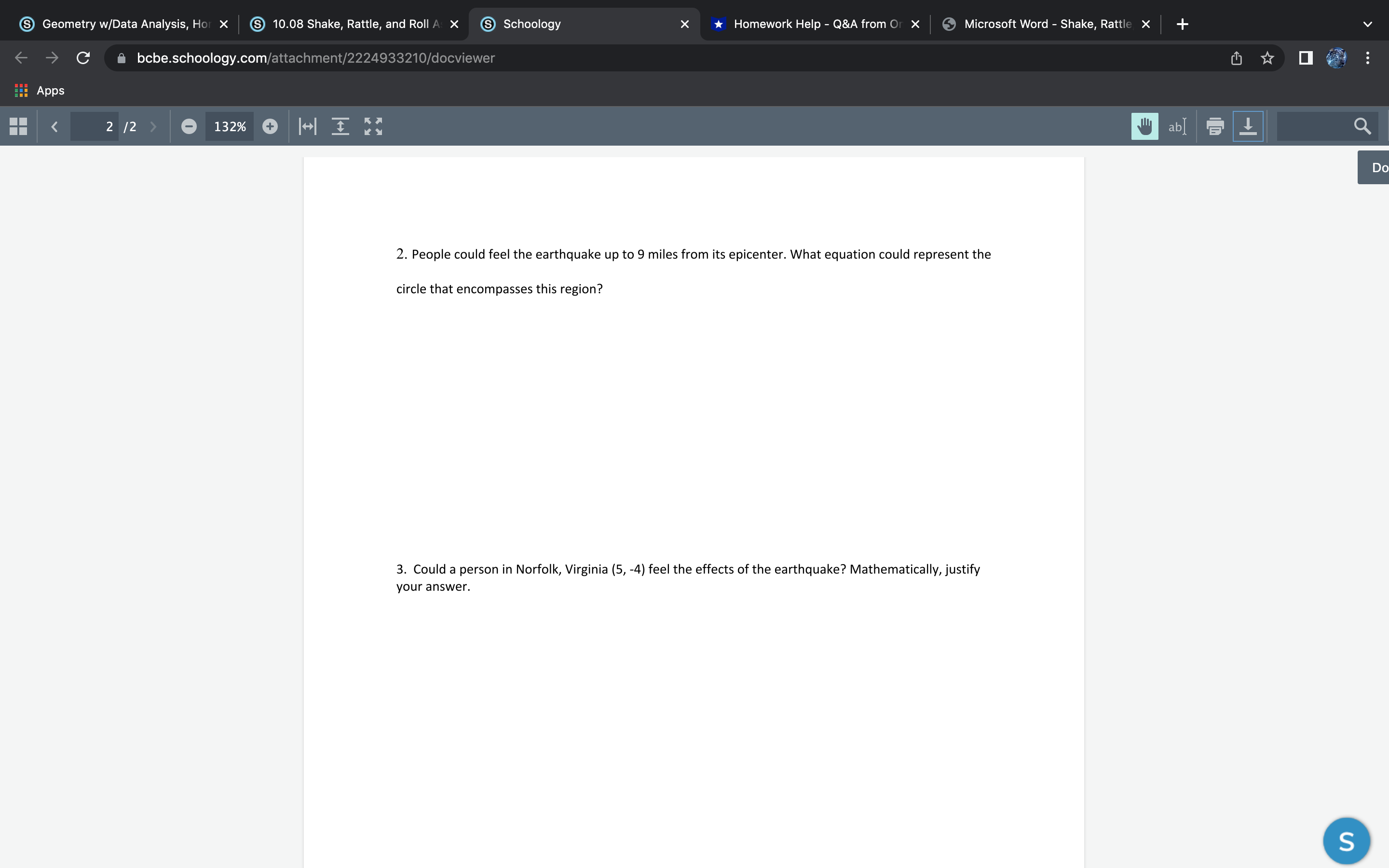Click the zoom out minus button

tap(189, 126)
